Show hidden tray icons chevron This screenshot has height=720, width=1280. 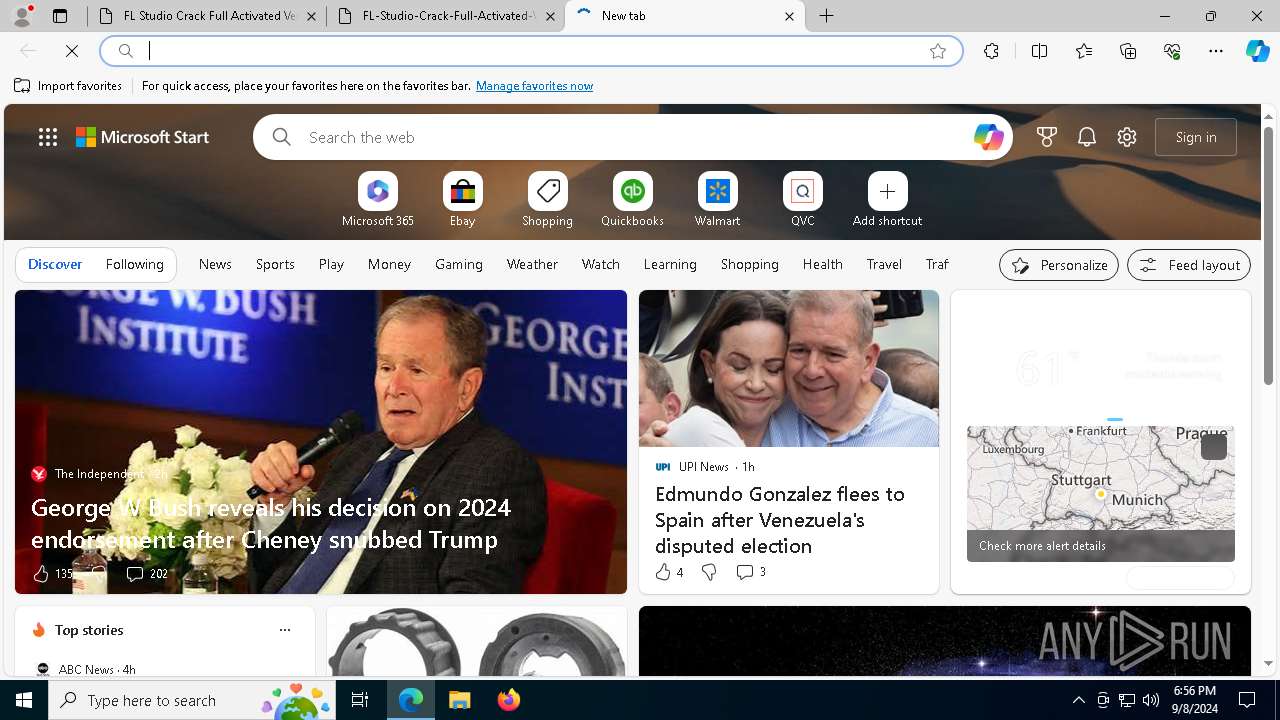pyautogui.click(x=1078, y=700)
